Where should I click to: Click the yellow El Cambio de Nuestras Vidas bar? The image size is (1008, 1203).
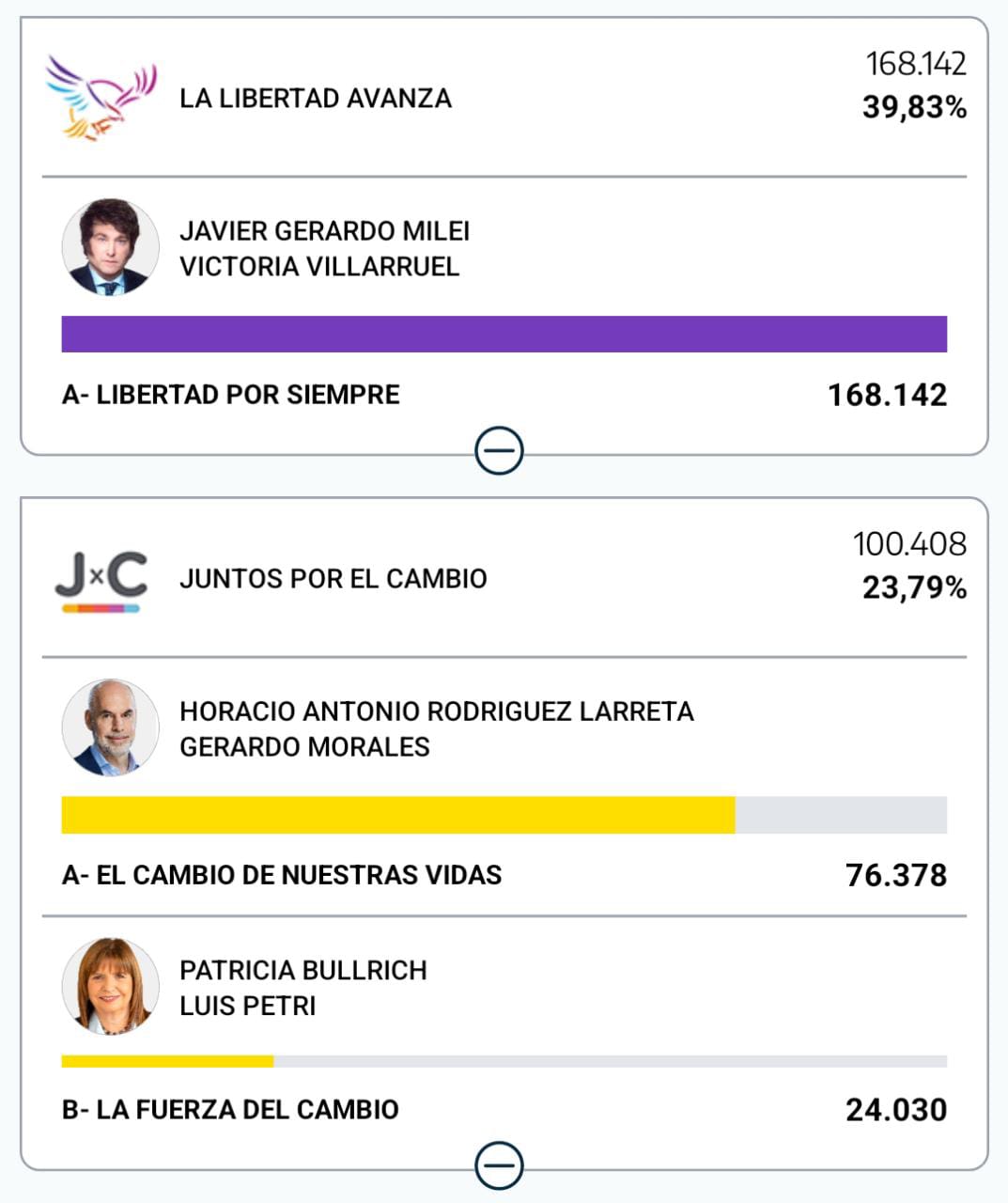398,815
